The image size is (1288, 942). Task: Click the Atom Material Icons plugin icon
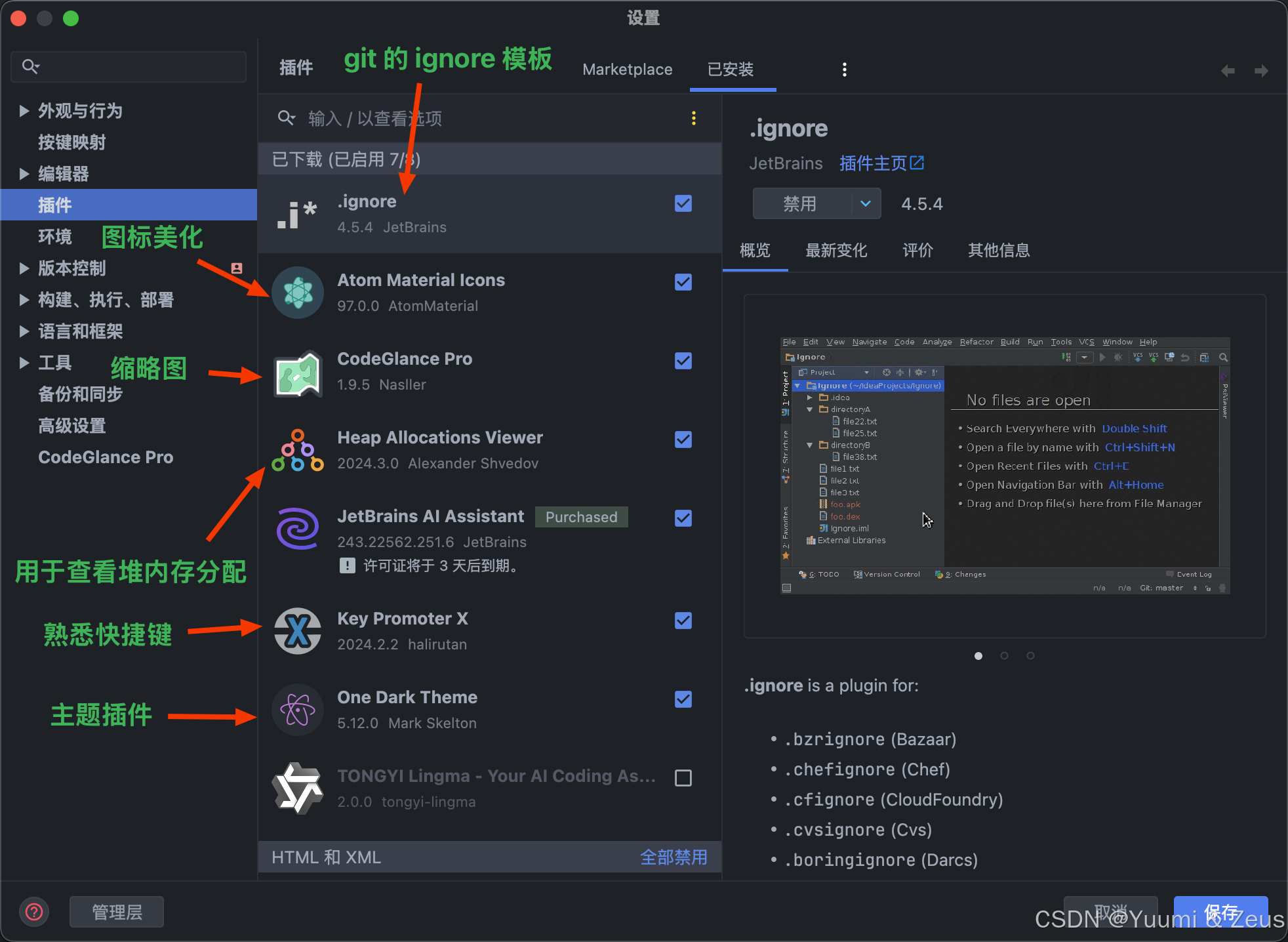(298, 293)
